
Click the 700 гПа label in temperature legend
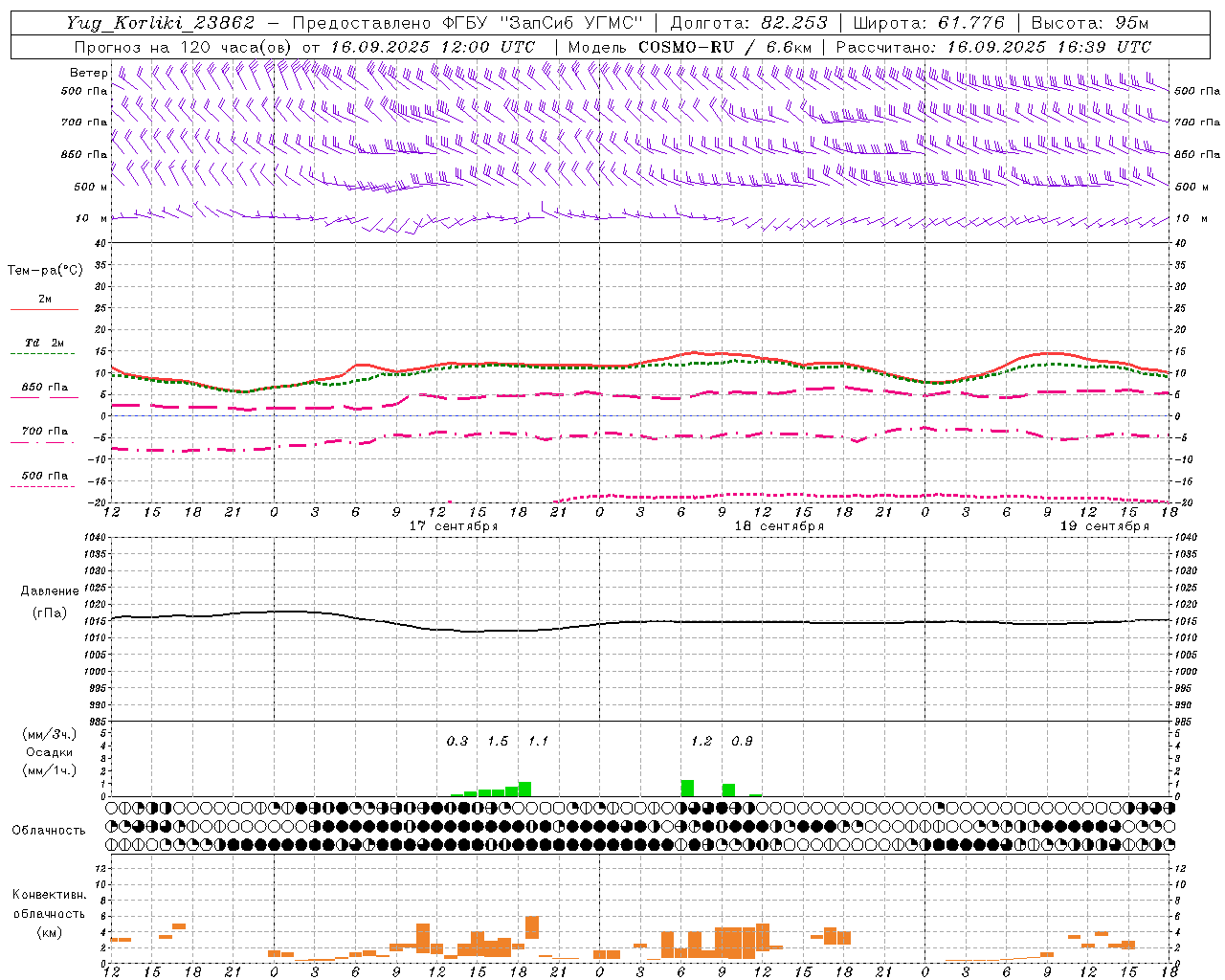[x=45, y=432]
